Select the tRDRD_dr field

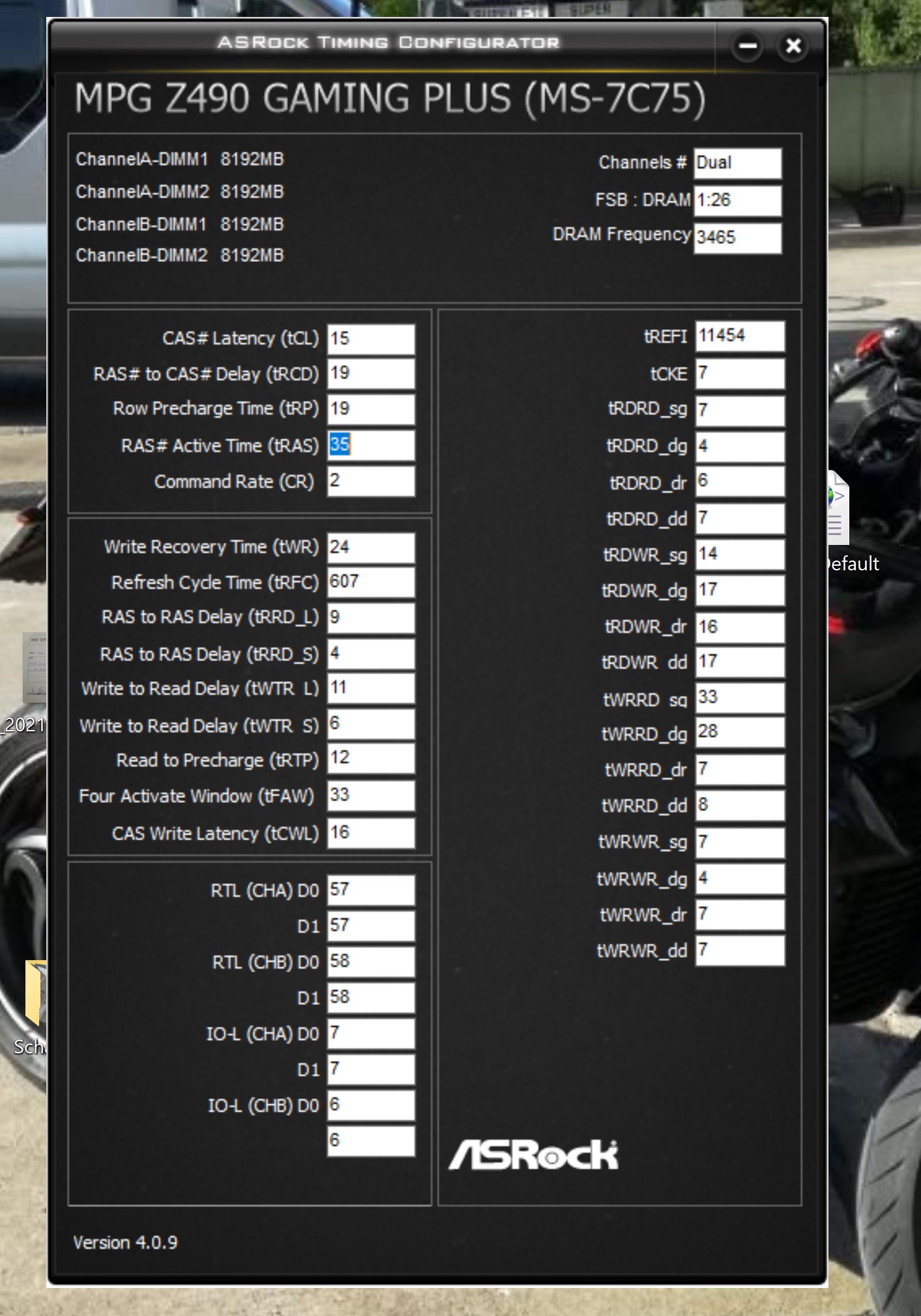click(x=740, y=482)
